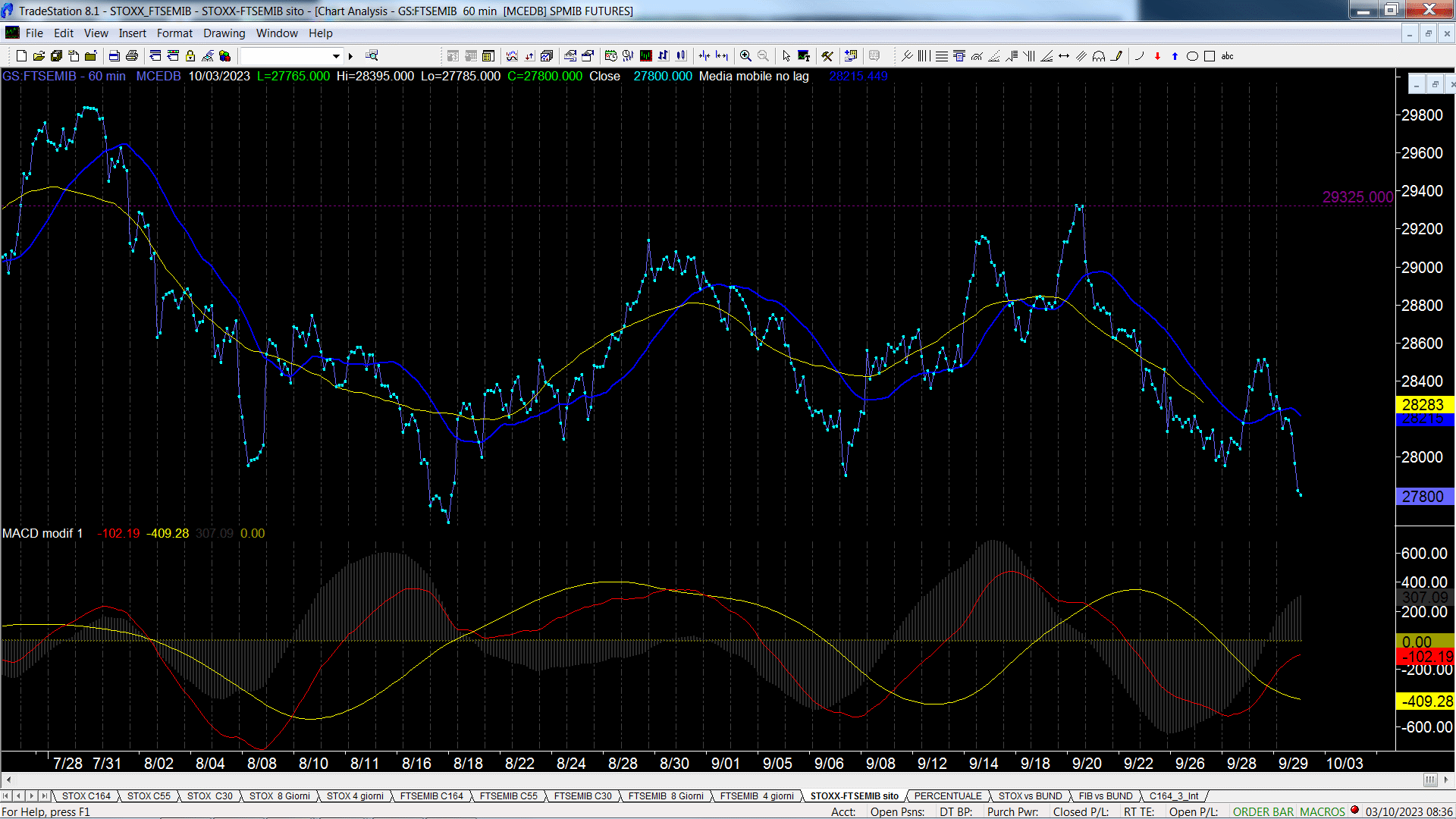Select the double-headed arrow drawing tool

pos(1064,56)
